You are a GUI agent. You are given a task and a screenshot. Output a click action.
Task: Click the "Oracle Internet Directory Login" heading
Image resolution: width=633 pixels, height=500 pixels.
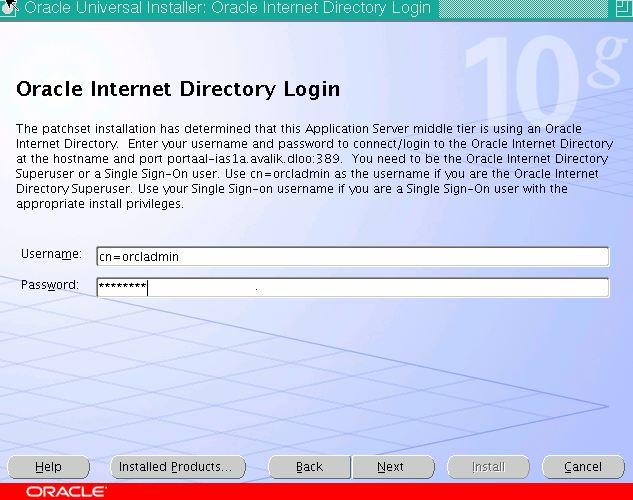coord(178,89)
